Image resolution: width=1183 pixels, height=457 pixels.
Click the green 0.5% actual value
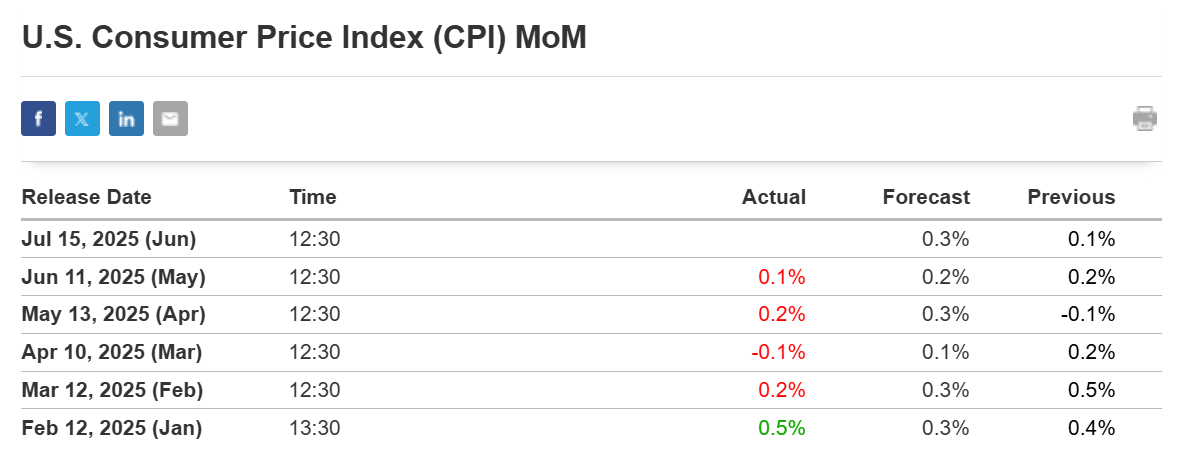tap(782, 428)
